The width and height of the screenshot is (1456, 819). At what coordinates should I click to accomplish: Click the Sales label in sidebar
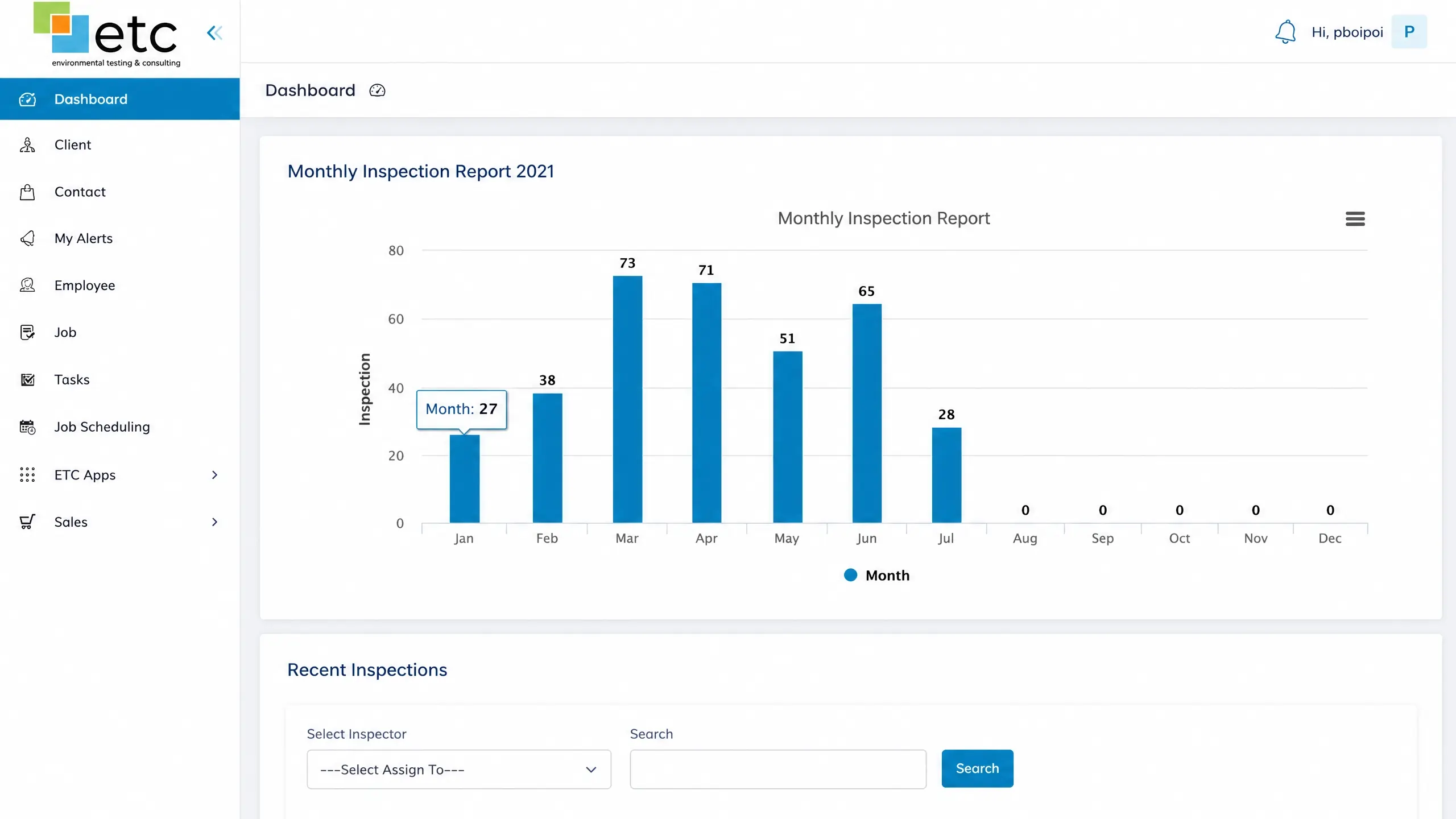coord(71,522)
